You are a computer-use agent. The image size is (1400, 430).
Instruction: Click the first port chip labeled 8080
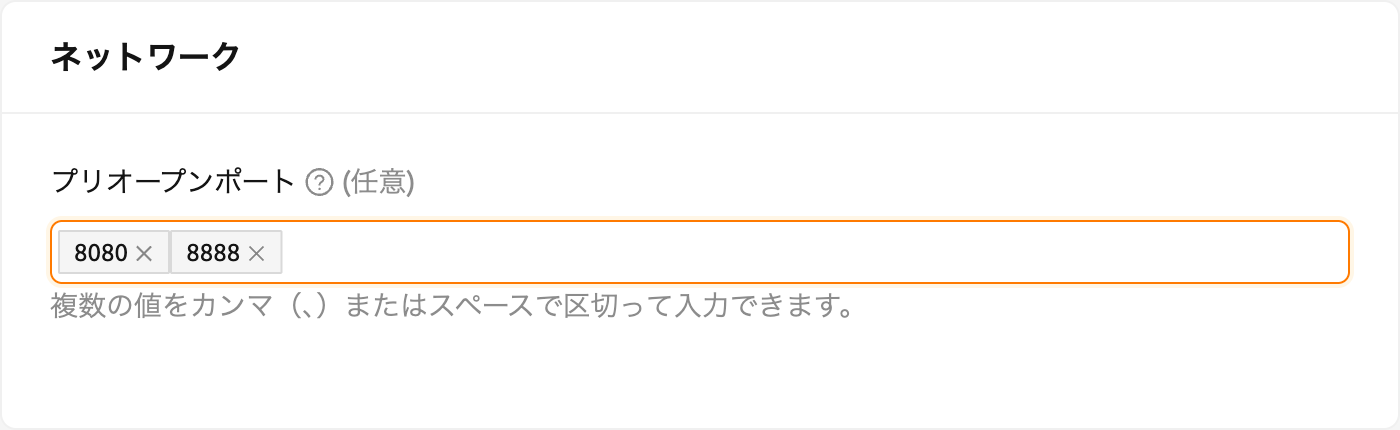click(114, 252)
